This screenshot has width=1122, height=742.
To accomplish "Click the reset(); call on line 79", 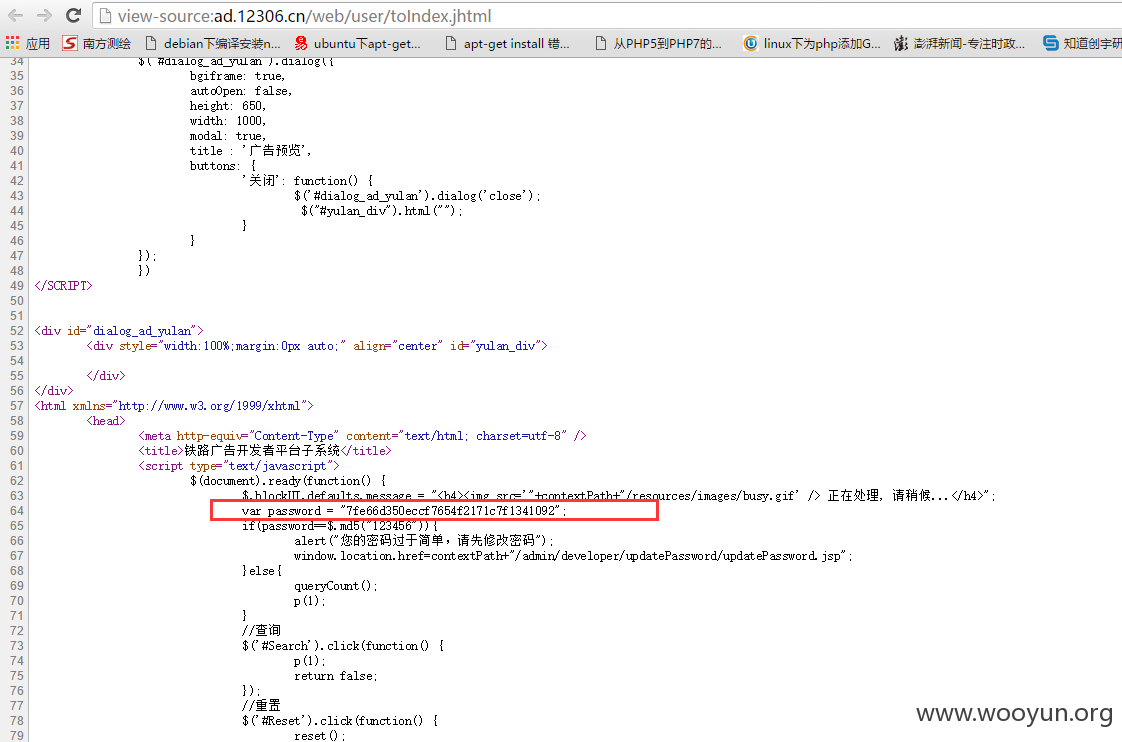I will pyautogui.click(x=320, y=736).
